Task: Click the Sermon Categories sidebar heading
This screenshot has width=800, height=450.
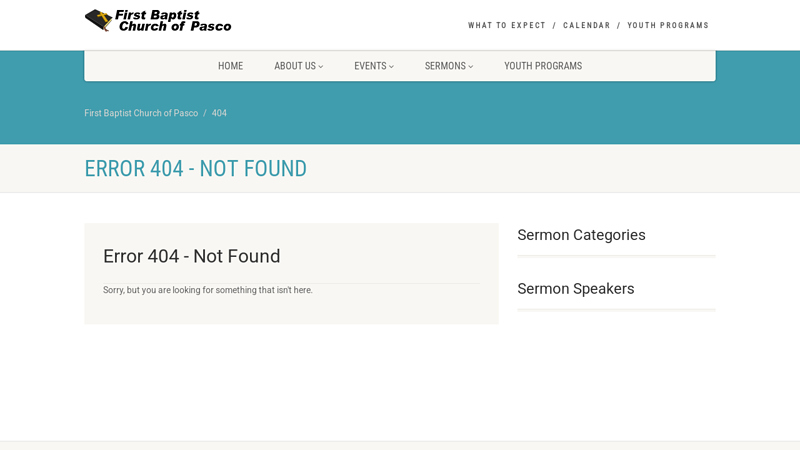Action: click(581, 235)
